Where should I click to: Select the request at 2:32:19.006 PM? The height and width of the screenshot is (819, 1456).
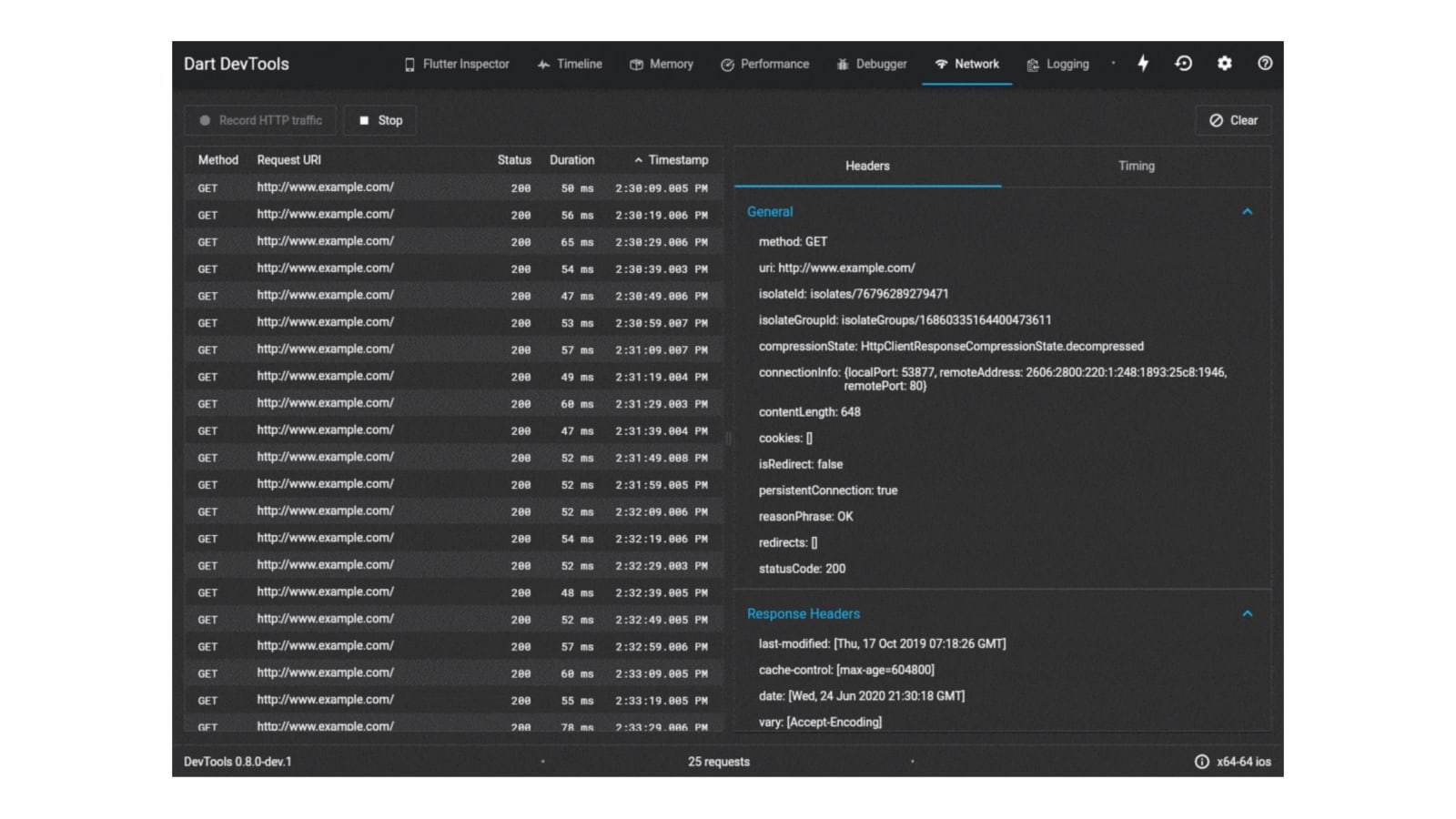click(x=454, y=539)
